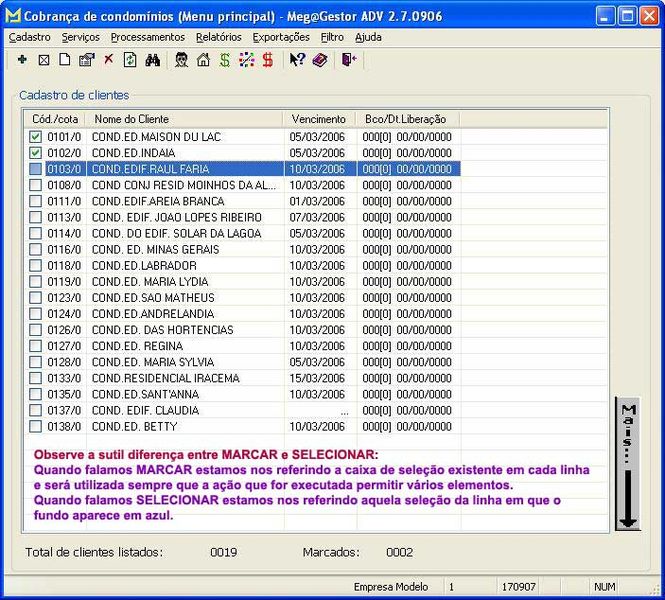Open the Relatórios menu
Image resolution: width=665 pixels, height=600 pixels.
[x=218, y=37]
